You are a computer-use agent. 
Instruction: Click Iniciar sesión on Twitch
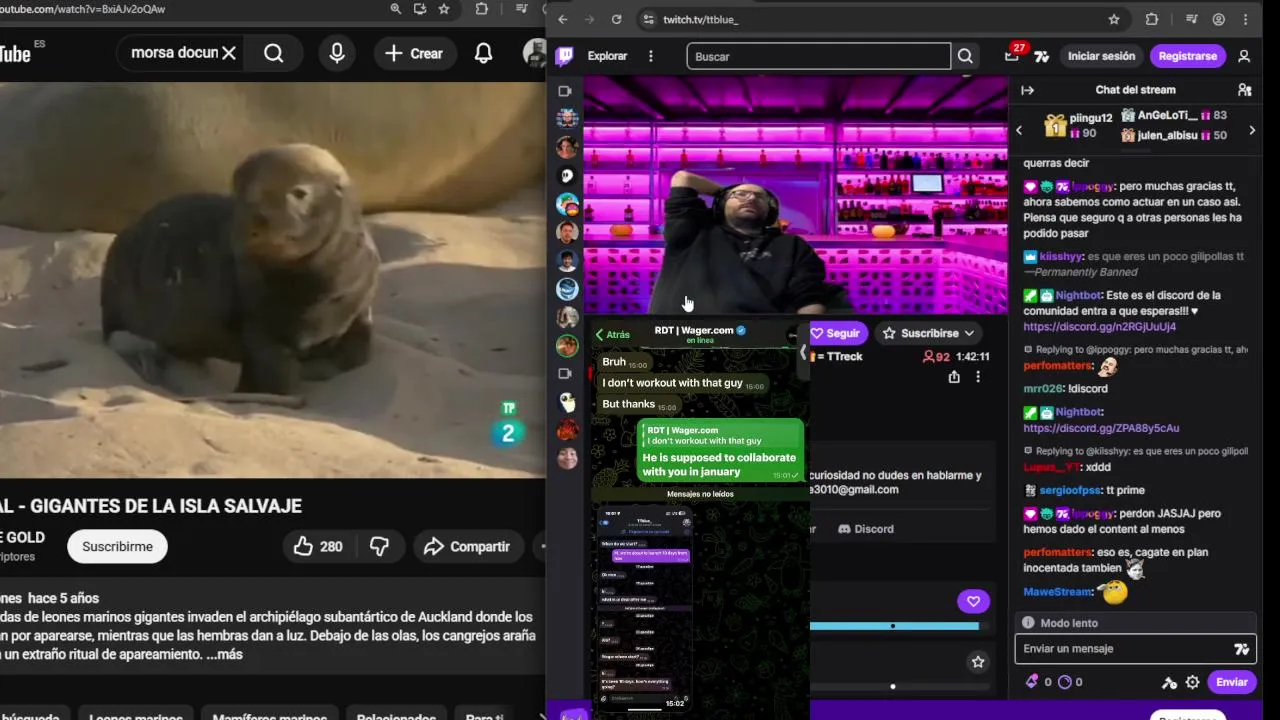pos(1101,56)
